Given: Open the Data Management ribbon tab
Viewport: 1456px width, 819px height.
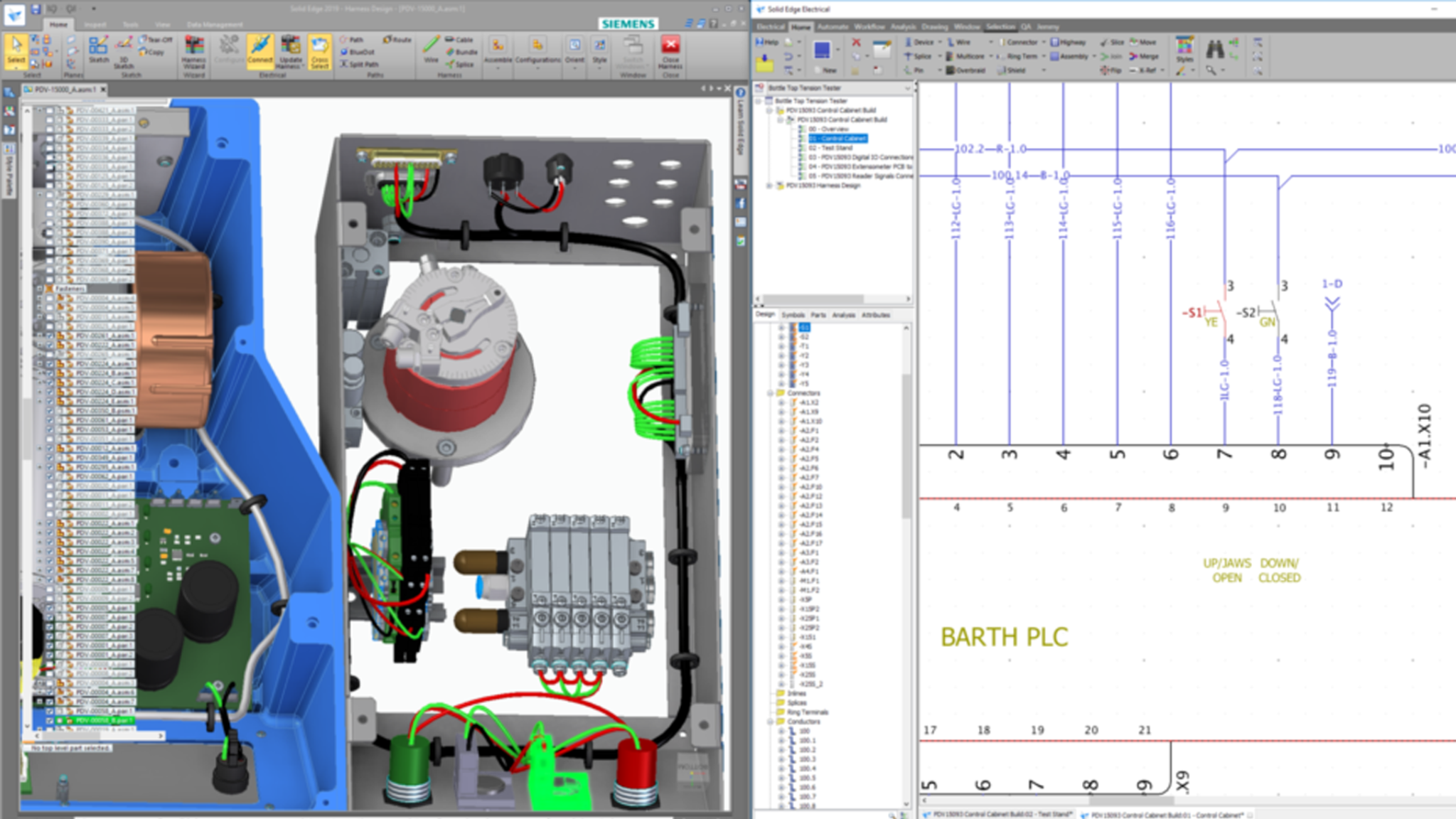Looking at the screenshot, I should click(x=214, y=24).
